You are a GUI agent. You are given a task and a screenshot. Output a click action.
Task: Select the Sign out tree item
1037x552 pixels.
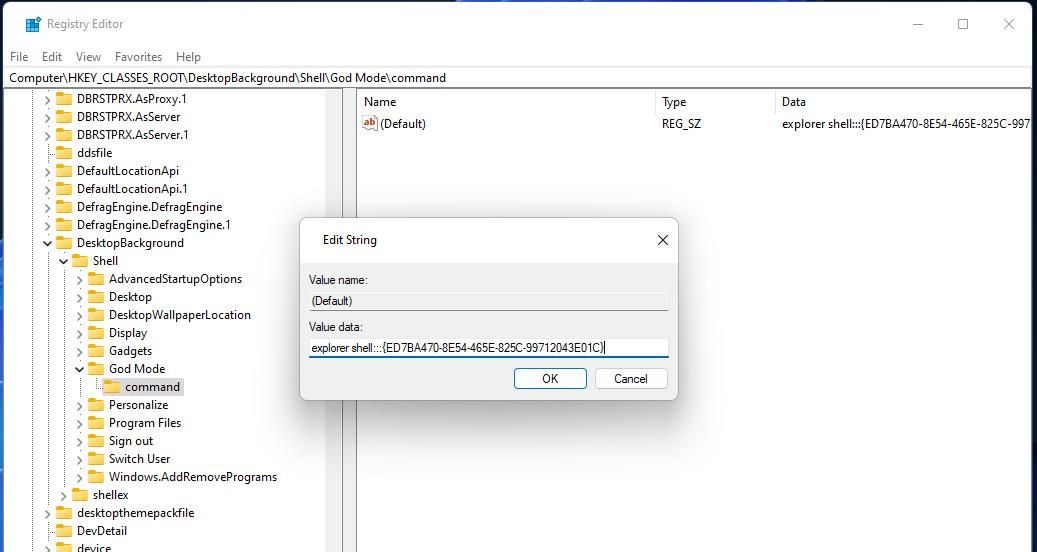(131, 441)
